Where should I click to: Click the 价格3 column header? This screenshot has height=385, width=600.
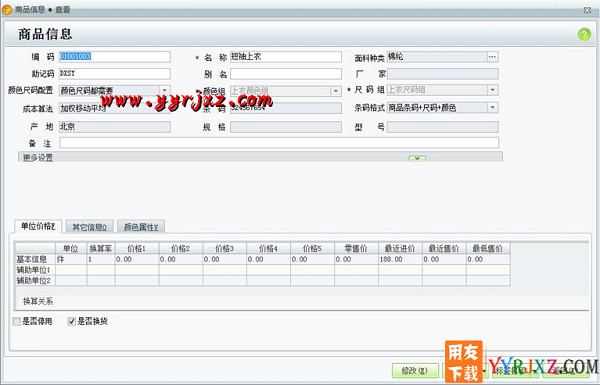pyautogui.click(x=225, y=249)
